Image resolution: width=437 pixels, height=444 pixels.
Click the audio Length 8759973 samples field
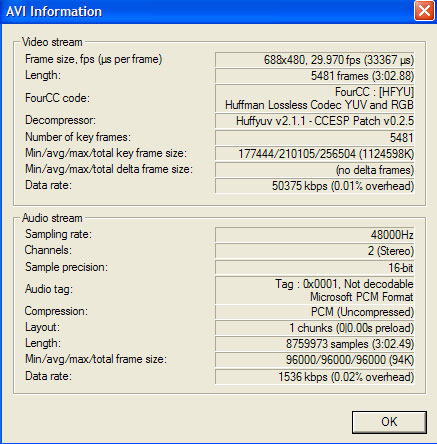[315, 344]
